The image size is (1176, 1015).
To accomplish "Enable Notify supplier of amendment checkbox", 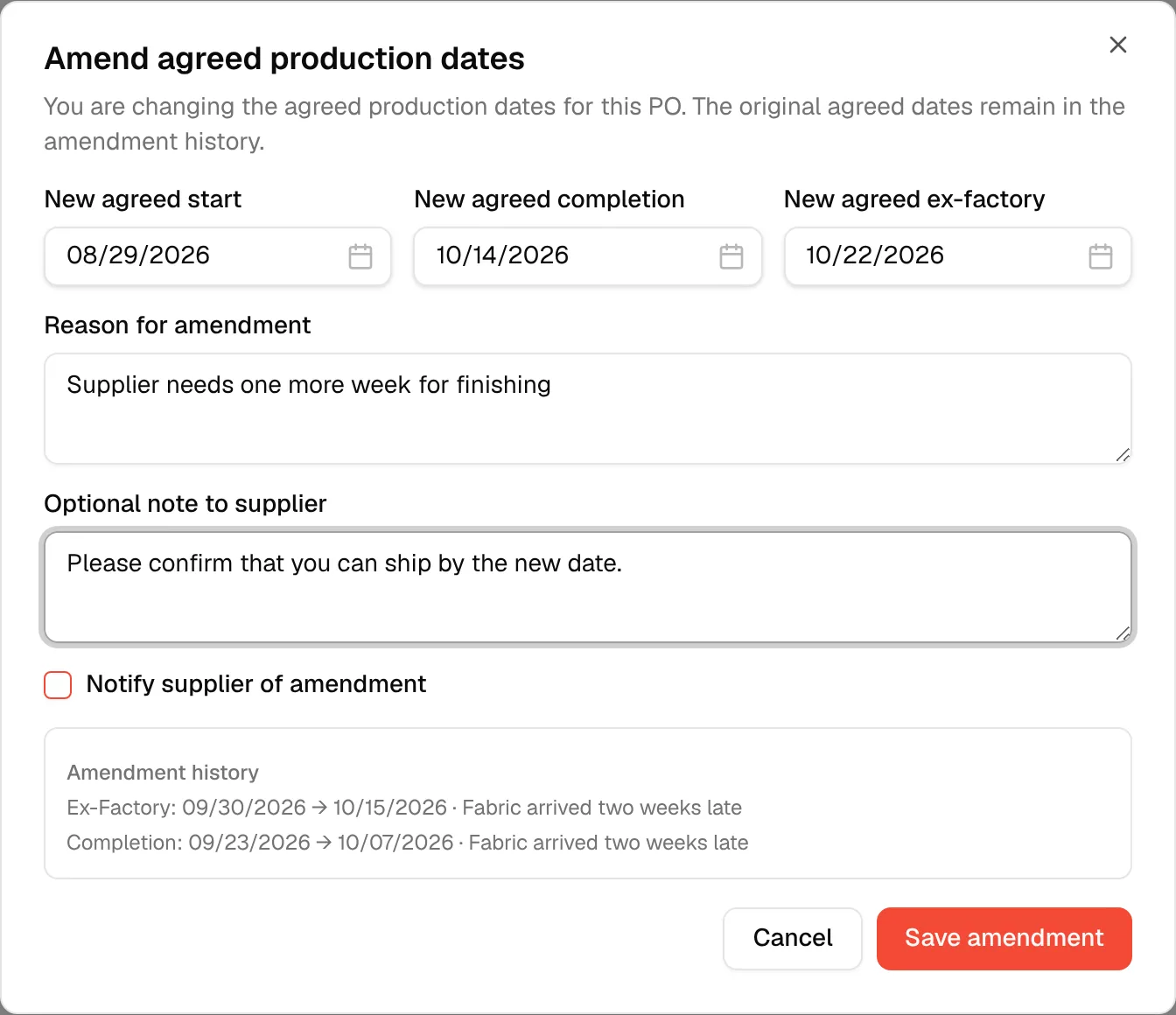I will point(58,685).
